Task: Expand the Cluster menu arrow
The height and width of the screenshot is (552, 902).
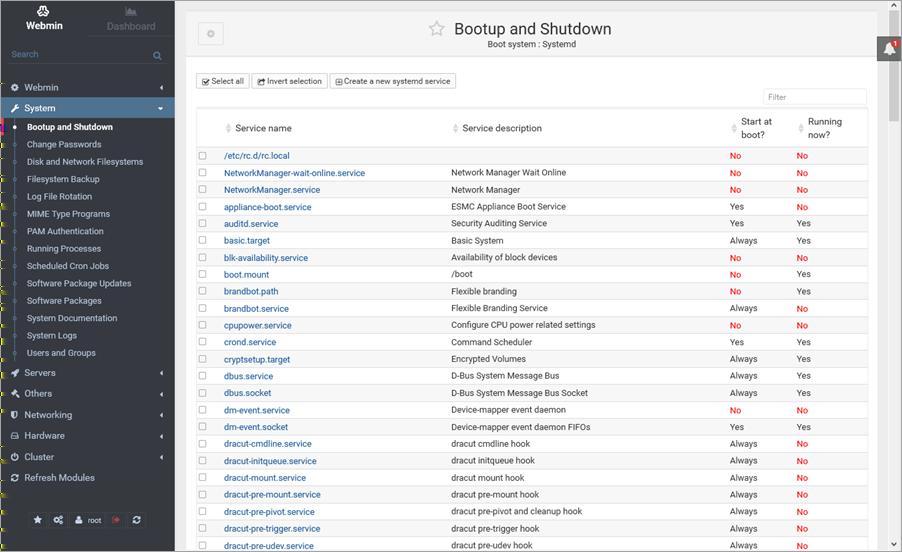Action: click(x=162, y=457)
